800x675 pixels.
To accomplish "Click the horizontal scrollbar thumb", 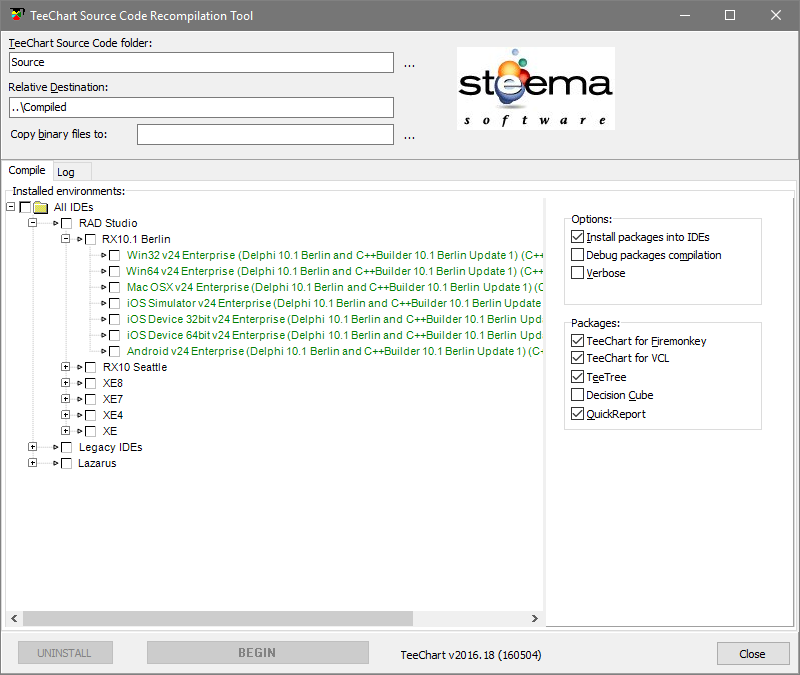I will 218,618.
